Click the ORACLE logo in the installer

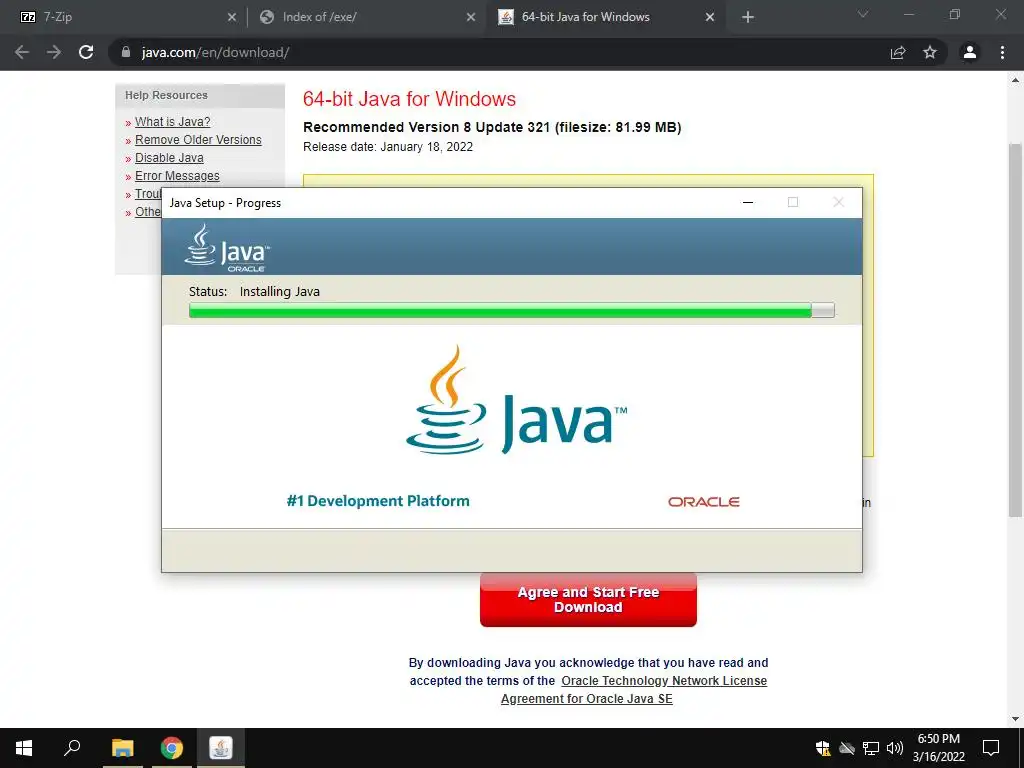pos(703,502)
